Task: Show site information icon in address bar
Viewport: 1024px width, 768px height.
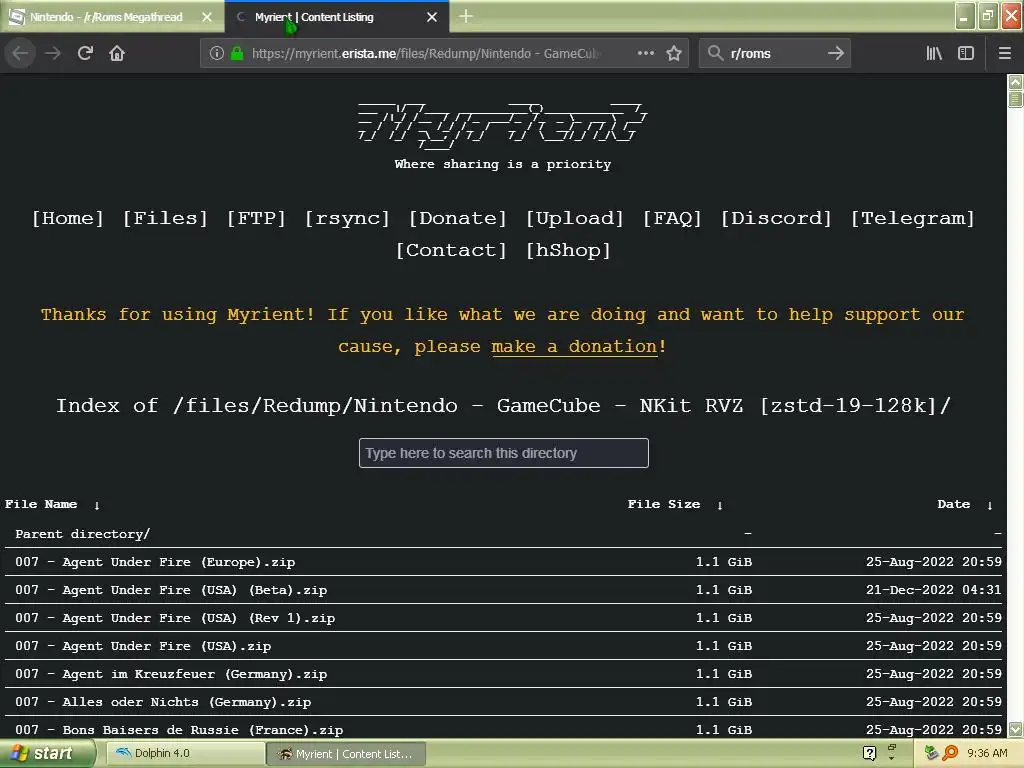Action: pos(216,53)
